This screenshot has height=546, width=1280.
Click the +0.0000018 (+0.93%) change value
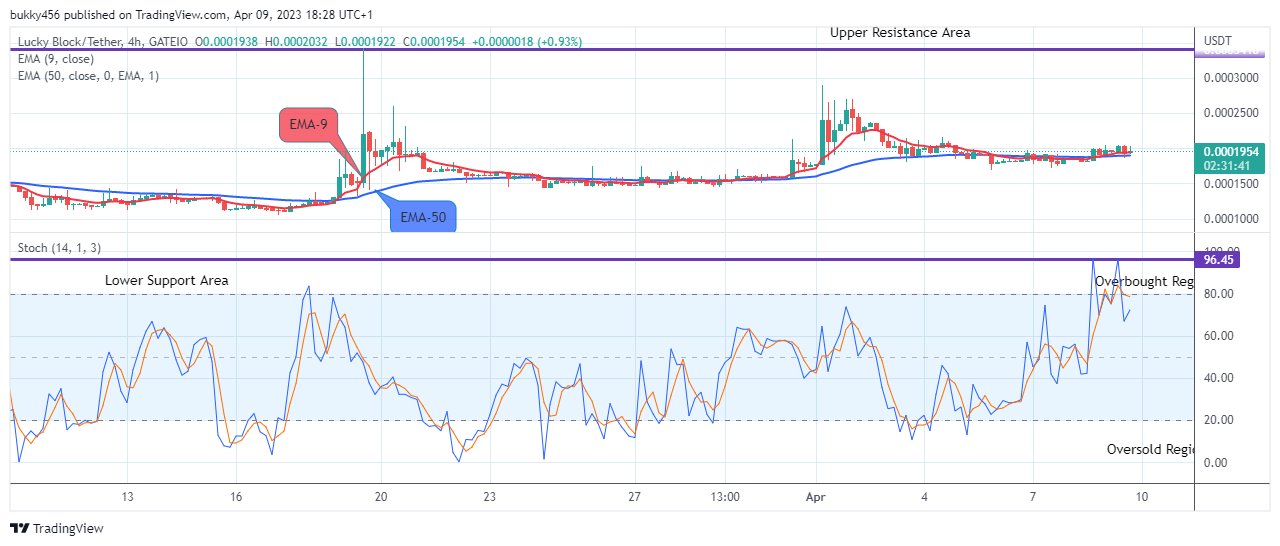[x=527, y=42]
